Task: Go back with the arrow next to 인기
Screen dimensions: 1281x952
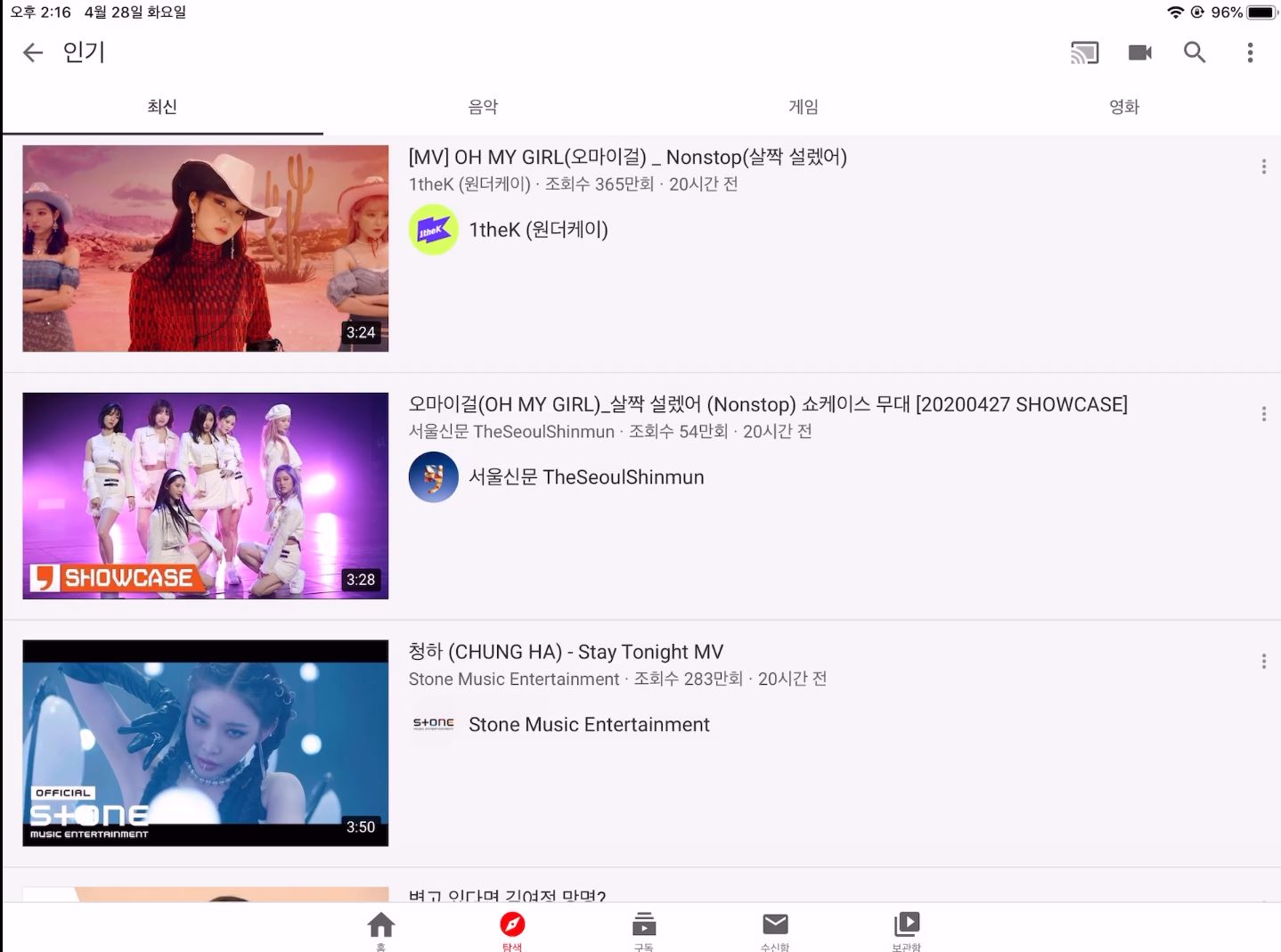Action: click(x=33, y=53)
